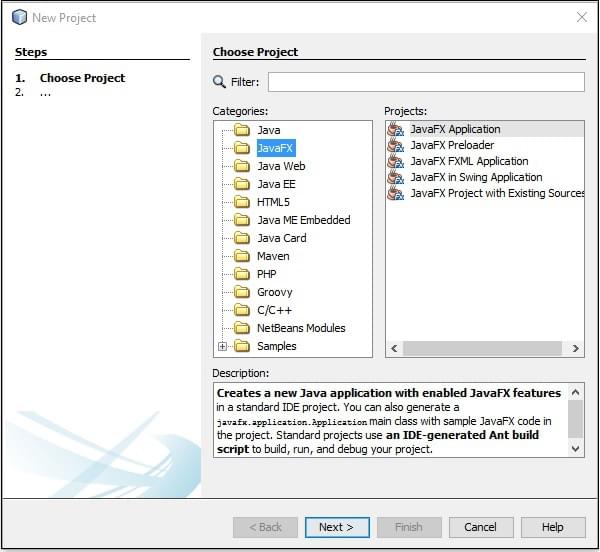Click the JavaFX Application project icon

[x=396, y=129]
